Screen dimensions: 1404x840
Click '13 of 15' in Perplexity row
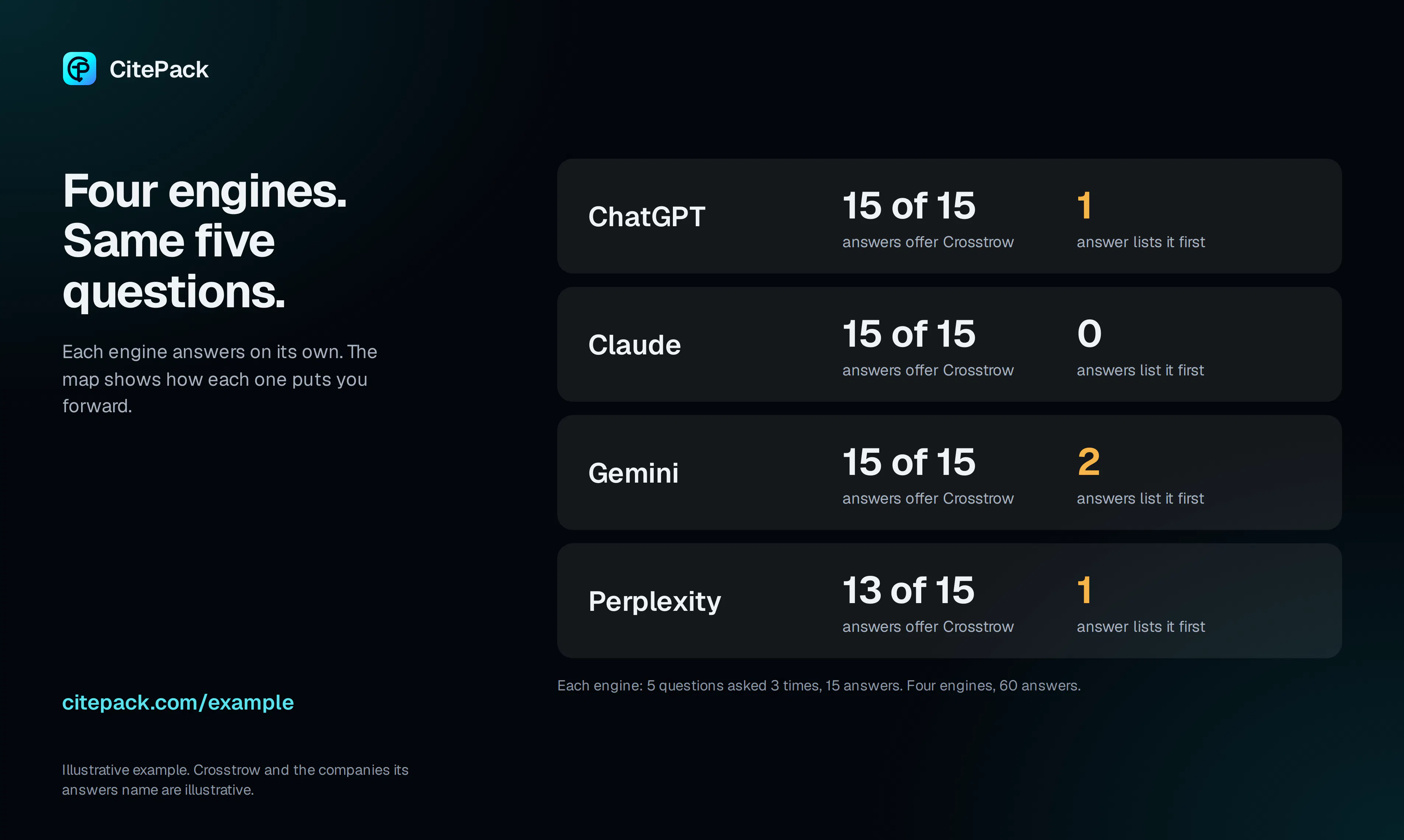[x=909, y=590]
